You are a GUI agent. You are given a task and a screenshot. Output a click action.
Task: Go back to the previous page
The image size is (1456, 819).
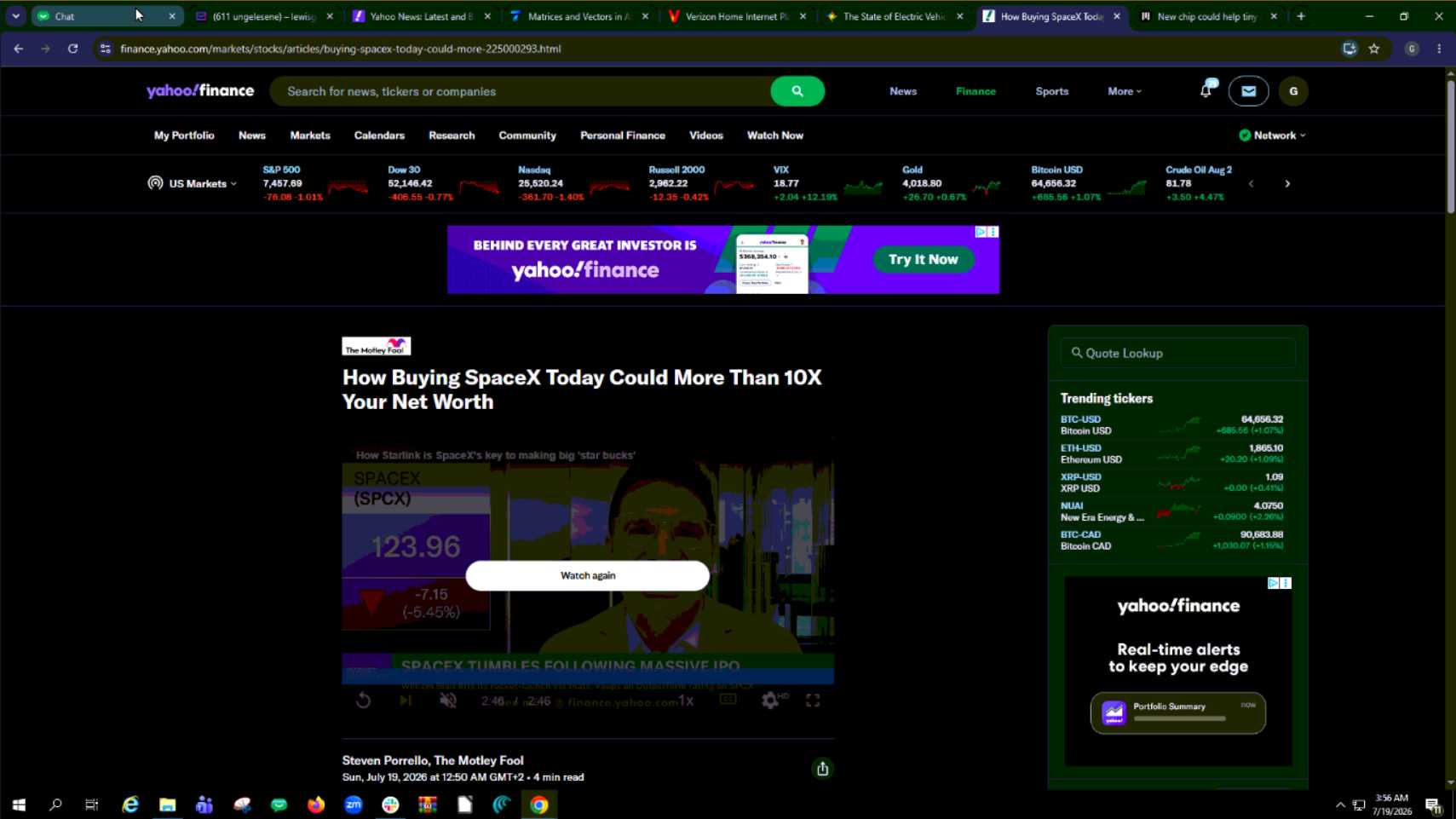[x=19, y=49]
